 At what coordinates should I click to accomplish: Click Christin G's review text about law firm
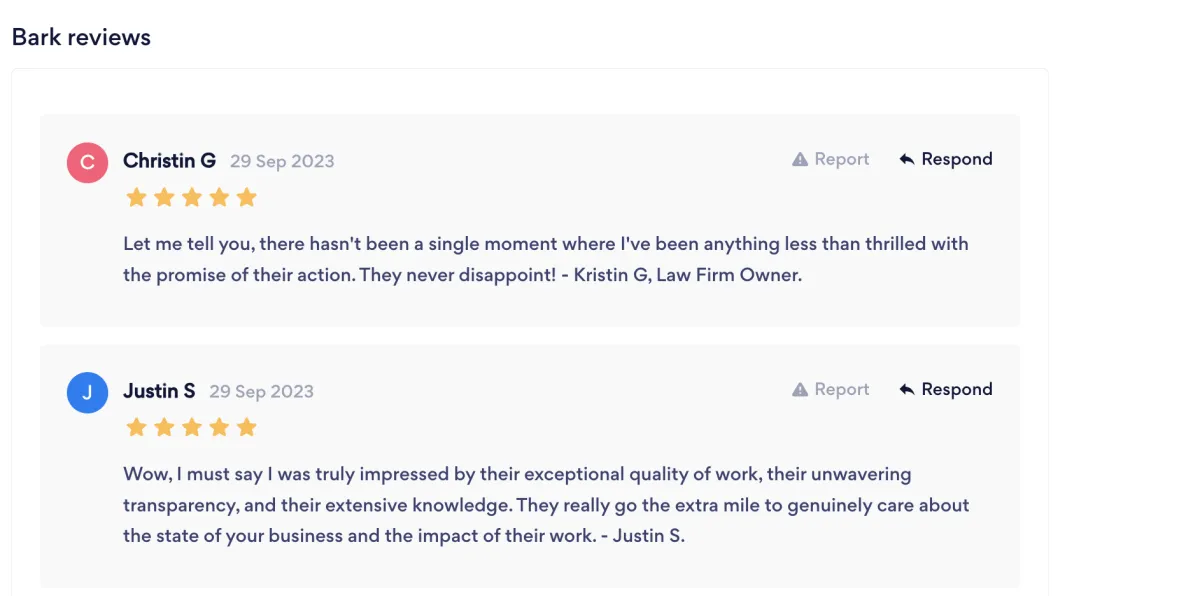pyautogui.click(x=546, y=259)
